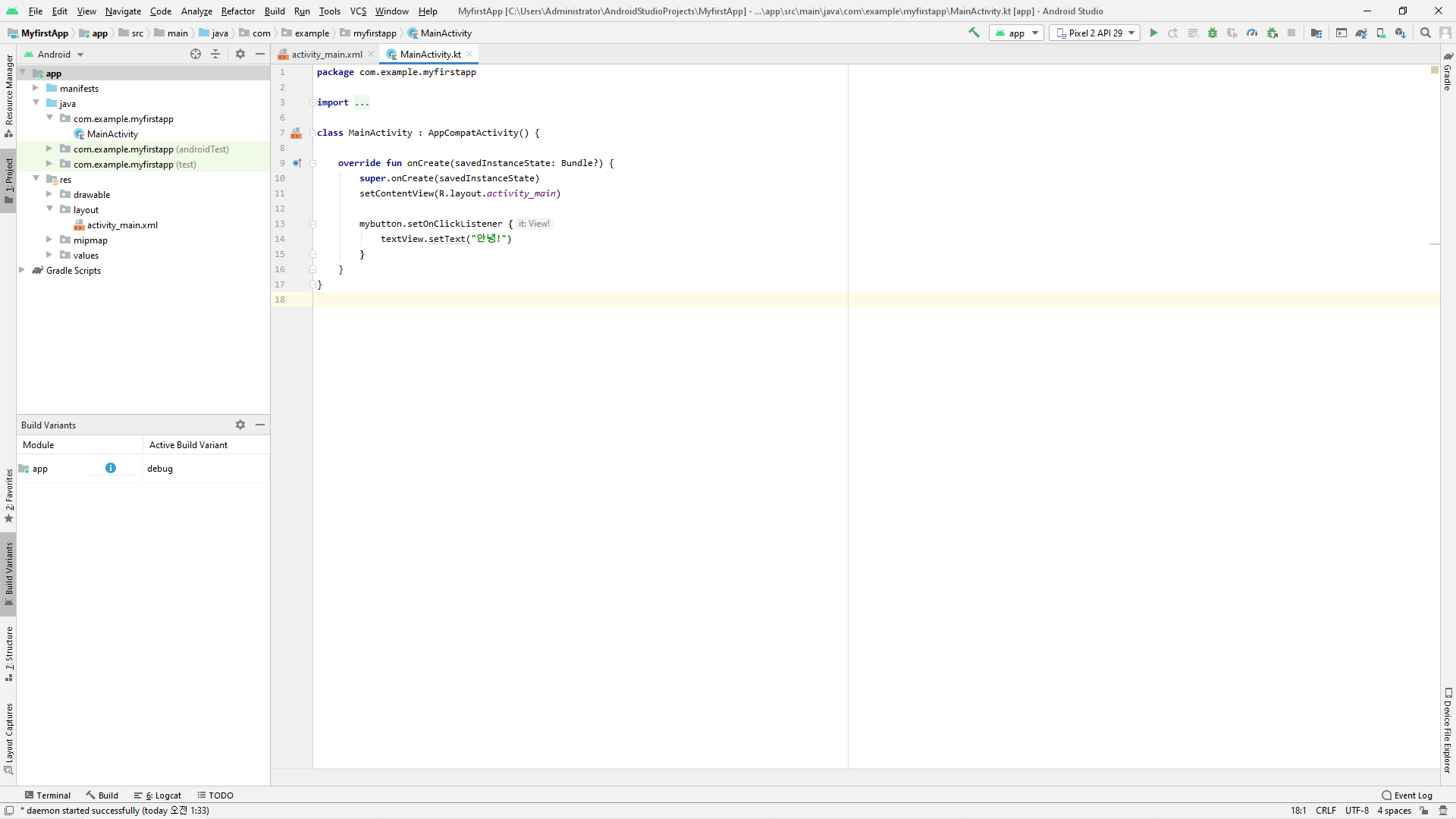The image size is (1456, 819).
Task: Click Search Everywhere magnifier icon
Action: (x=1426, y=33)
